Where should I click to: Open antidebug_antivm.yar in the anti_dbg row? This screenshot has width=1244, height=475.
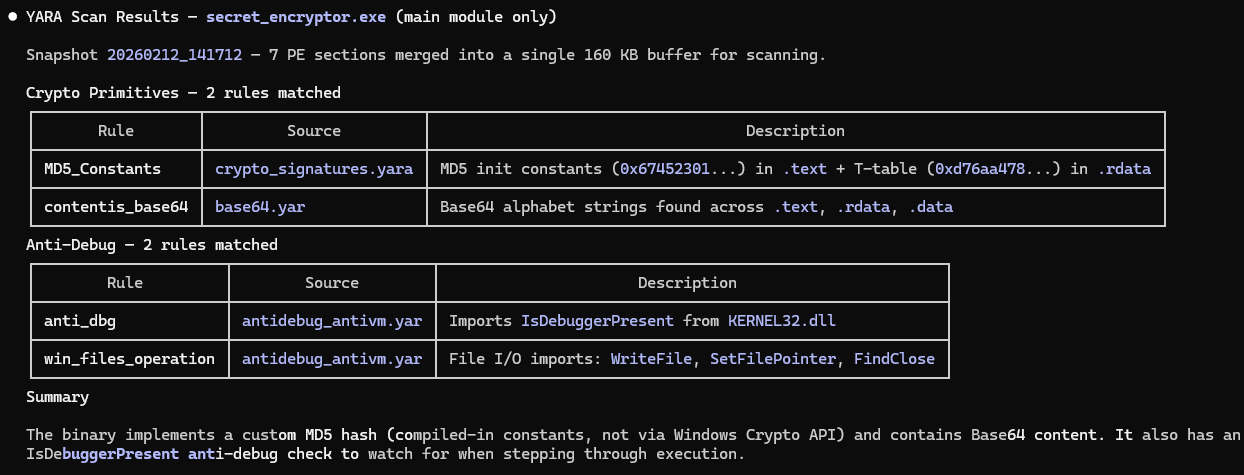click(x=332, y=321)
